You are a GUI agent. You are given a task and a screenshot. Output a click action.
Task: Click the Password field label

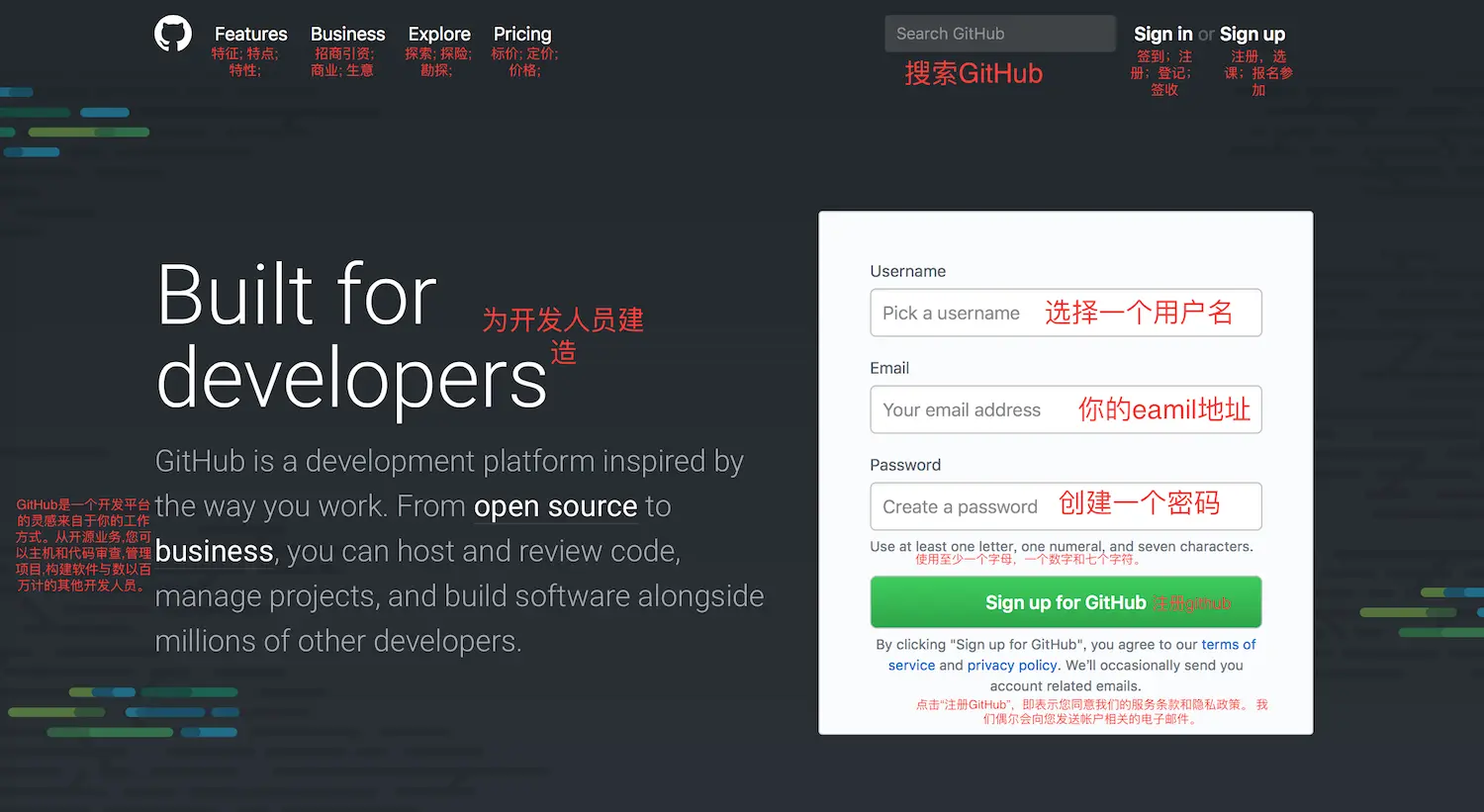click(x=905, y=465)
